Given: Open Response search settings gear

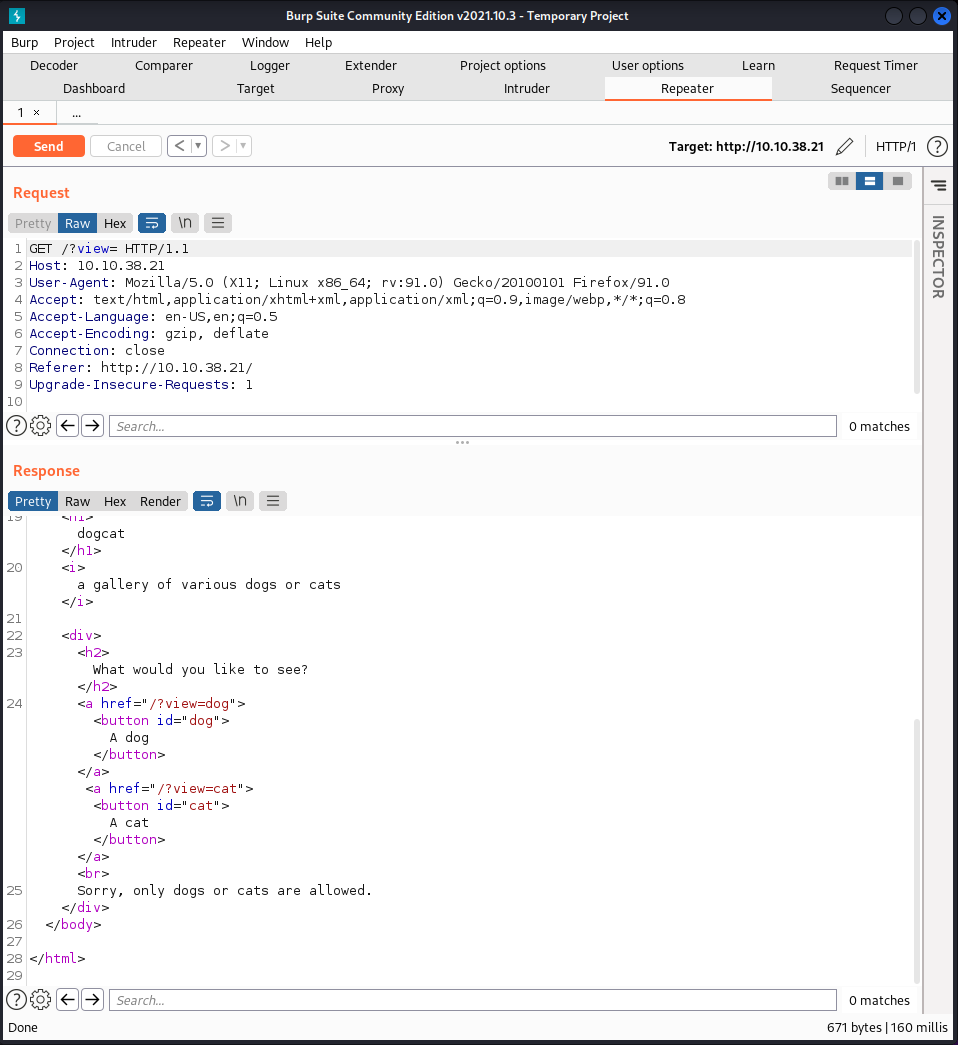Looking at the screenshot, I should coord(41,999).
